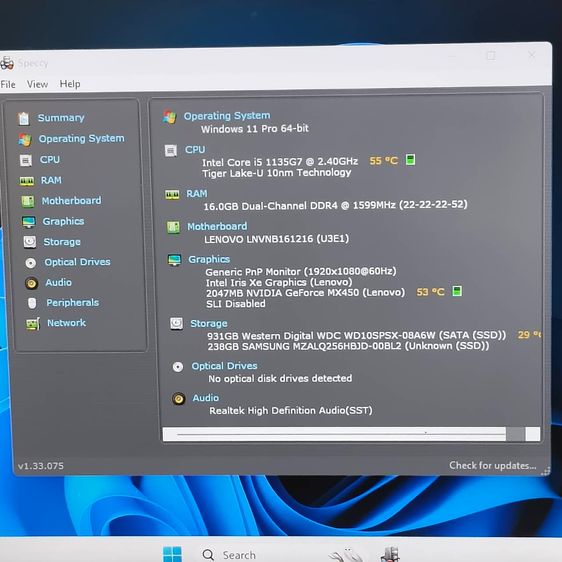Click the sidebar Network card icon

(x=33, y=324)
